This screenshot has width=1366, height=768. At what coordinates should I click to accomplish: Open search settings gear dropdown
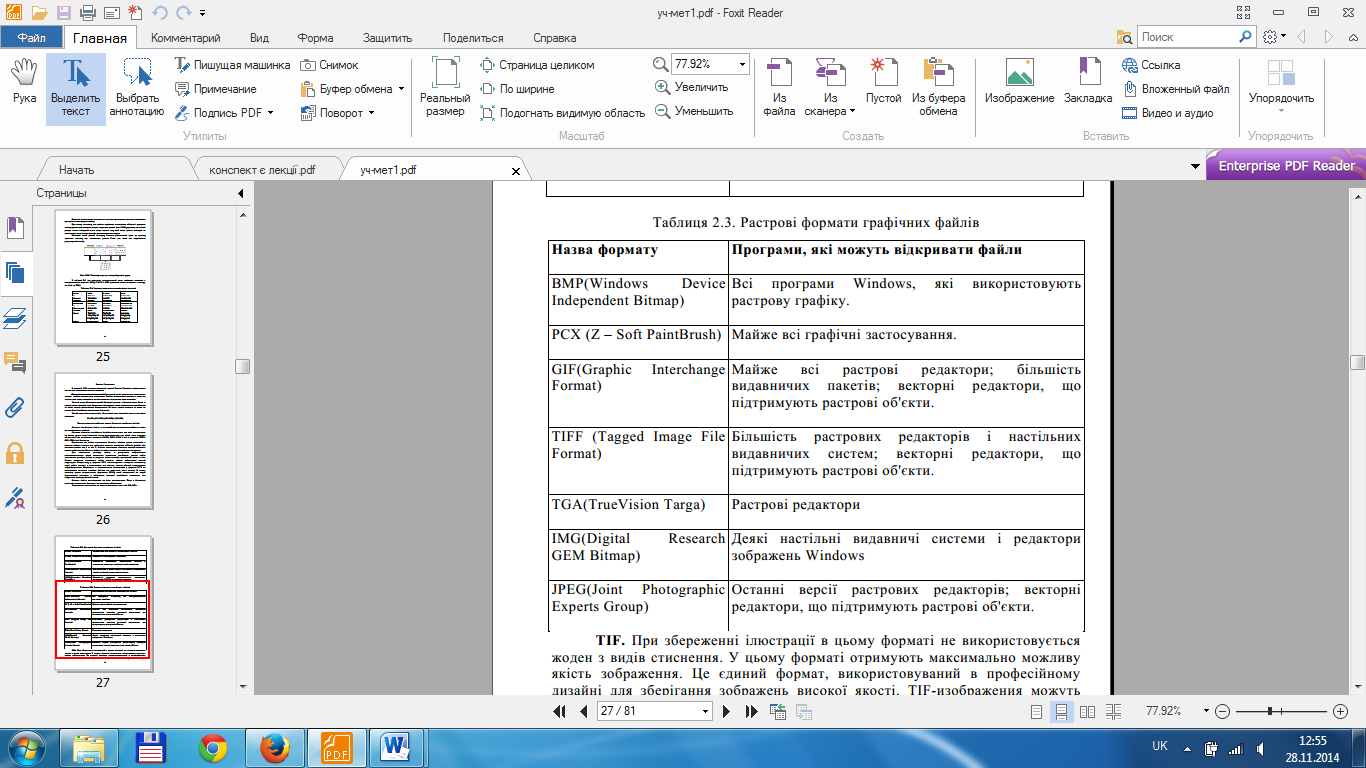tap(1274, 37)
